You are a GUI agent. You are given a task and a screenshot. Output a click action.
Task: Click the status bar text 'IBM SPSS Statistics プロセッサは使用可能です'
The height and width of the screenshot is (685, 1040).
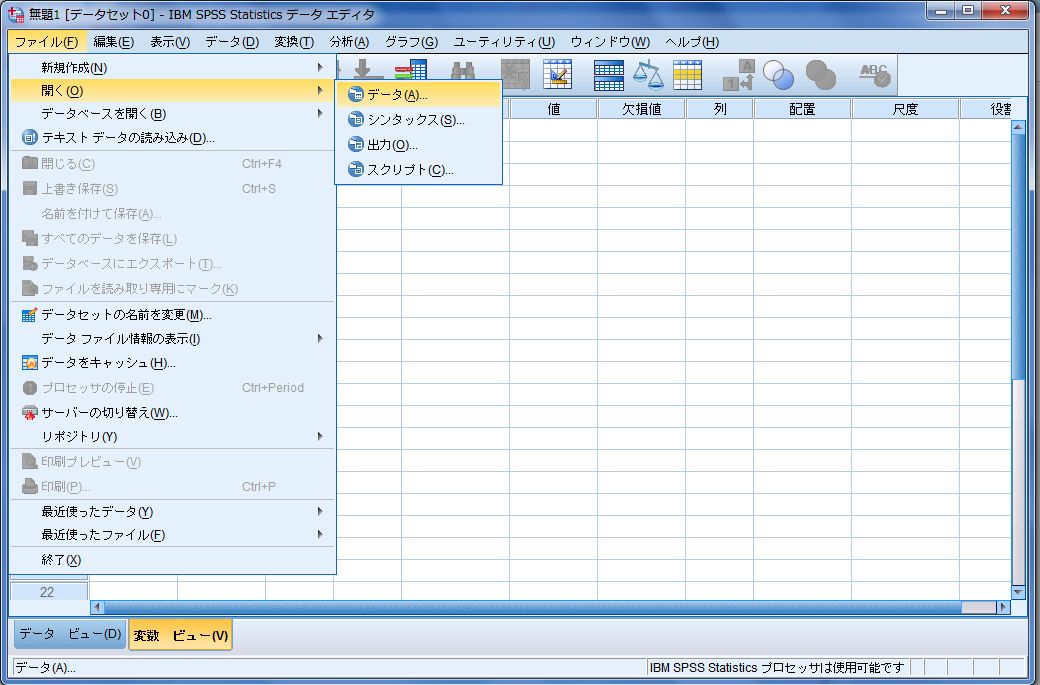(x=777, y=667)
